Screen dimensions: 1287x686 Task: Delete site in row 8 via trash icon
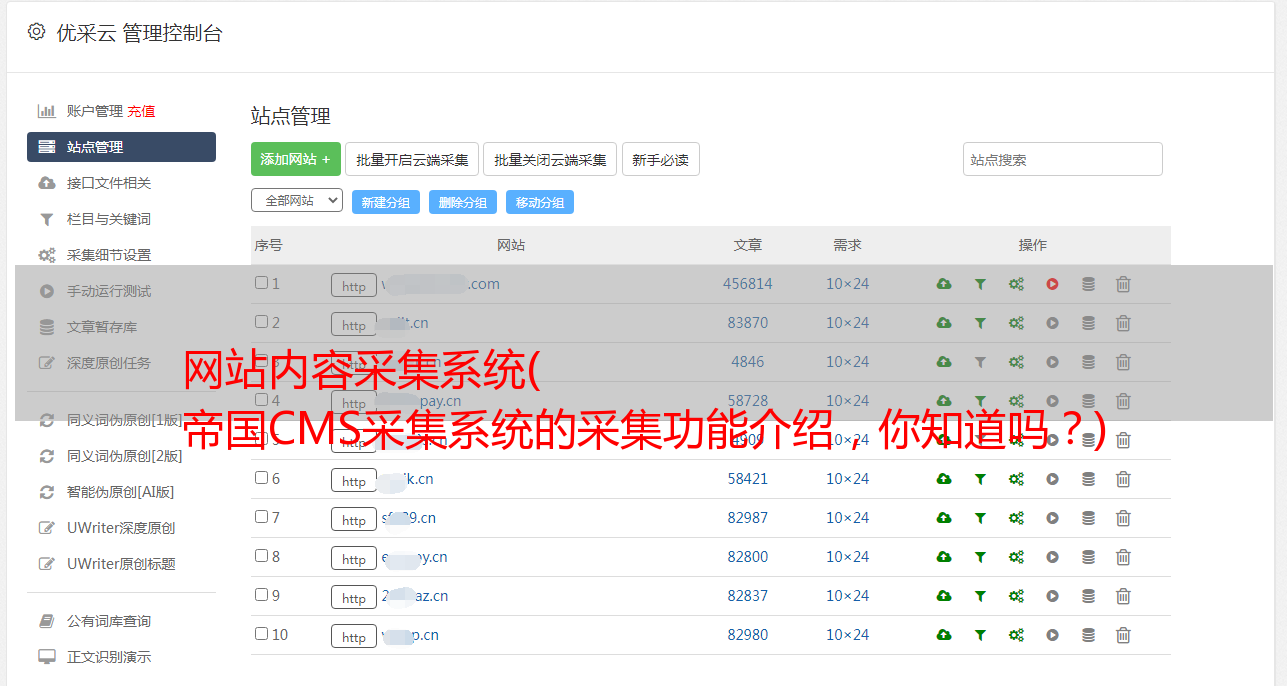[x=1123, y=557]
